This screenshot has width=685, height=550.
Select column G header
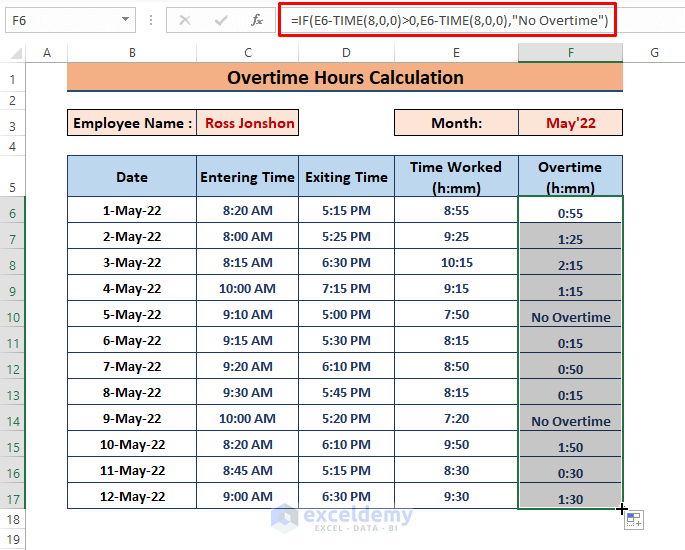click(654, 53)
